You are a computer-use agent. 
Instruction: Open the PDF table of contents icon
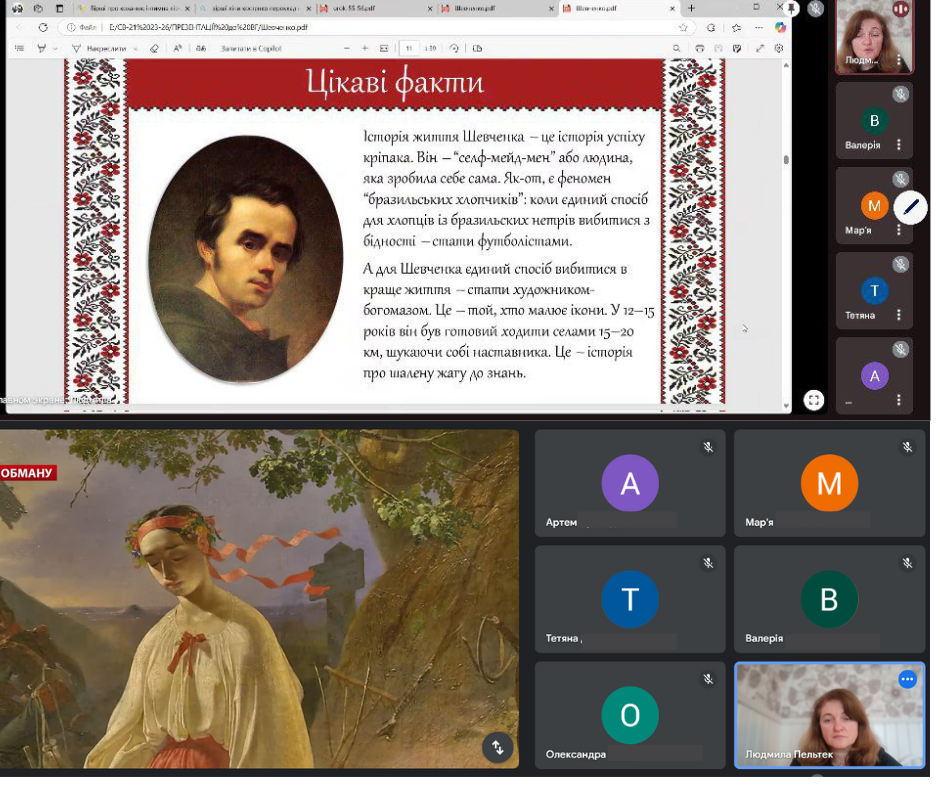tap(19, 49)
